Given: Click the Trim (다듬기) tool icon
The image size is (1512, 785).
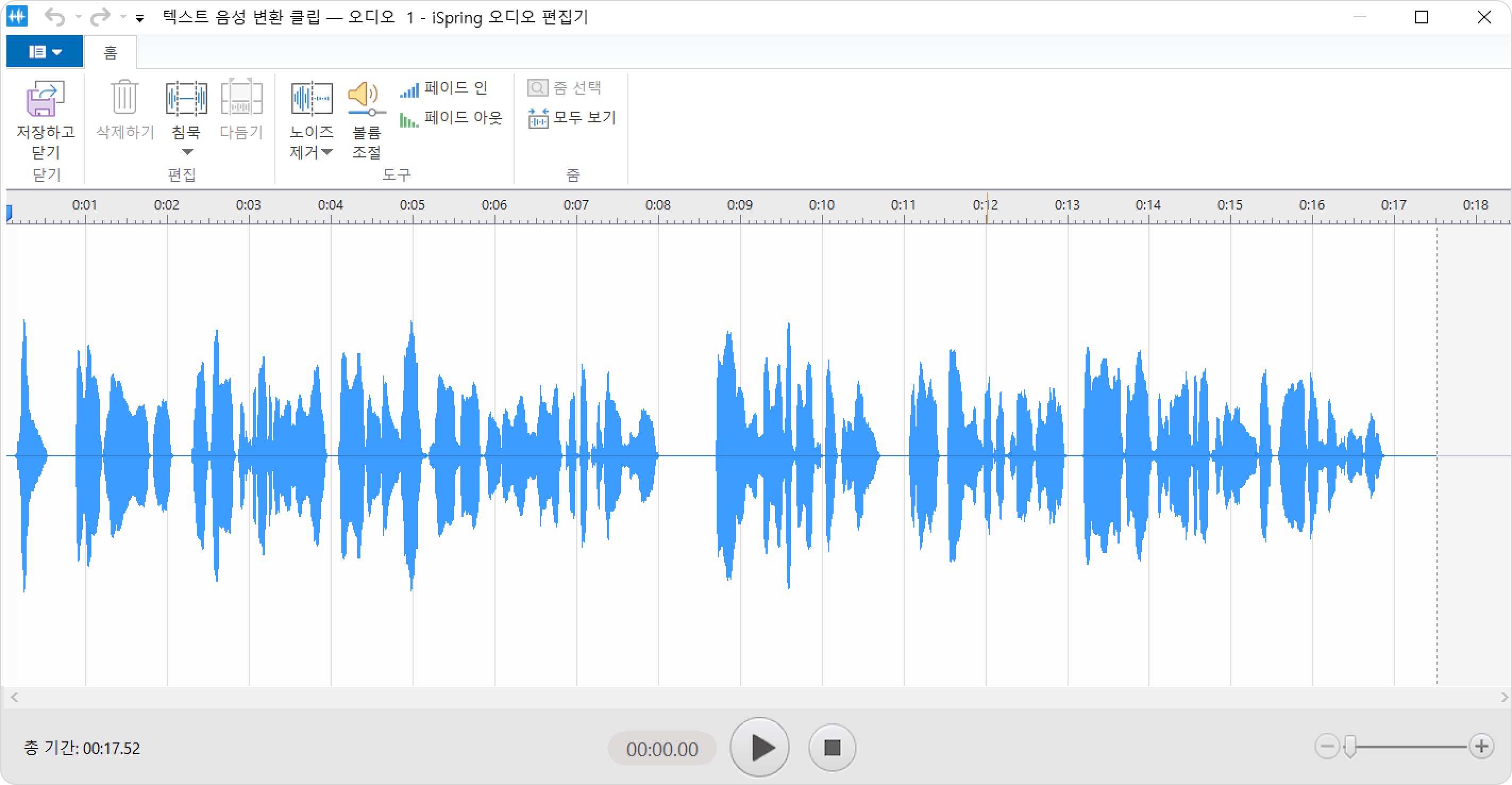Looking at the screenshot, I should coord(241,97).
